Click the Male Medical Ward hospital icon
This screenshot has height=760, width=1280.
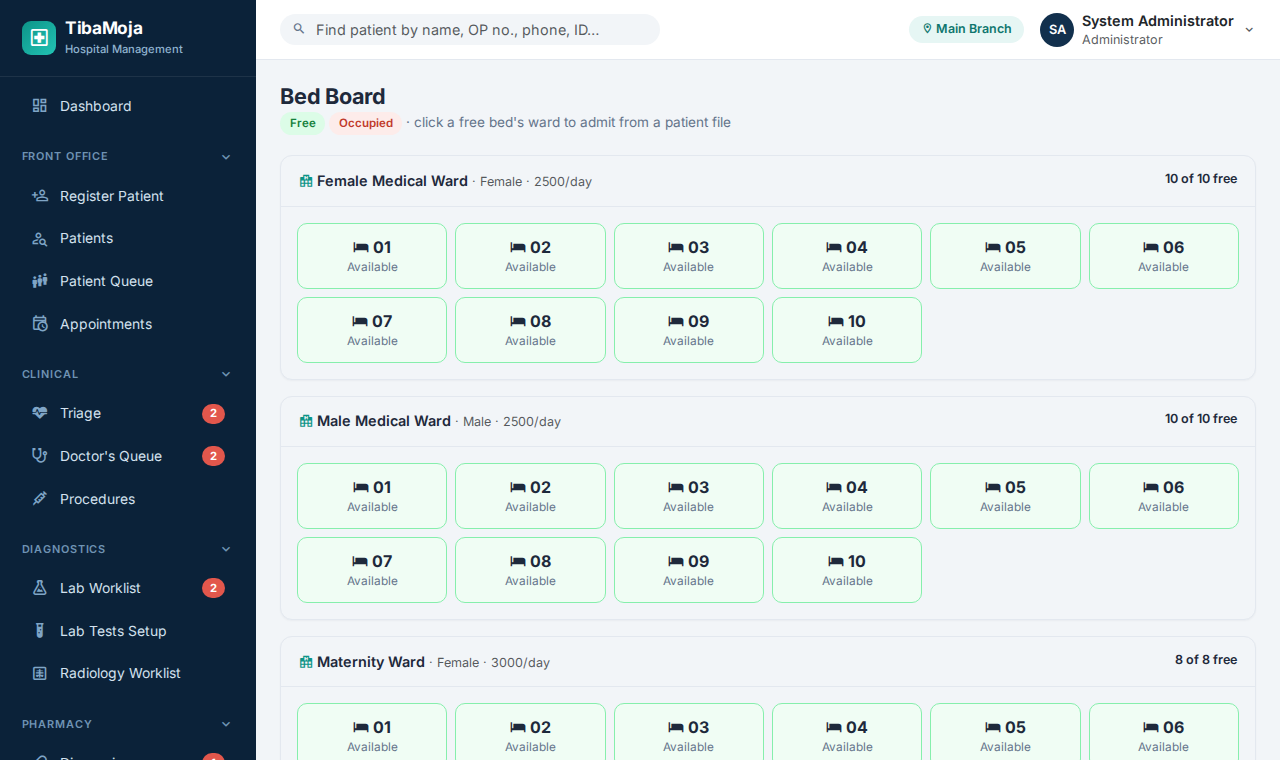[306, 421]
